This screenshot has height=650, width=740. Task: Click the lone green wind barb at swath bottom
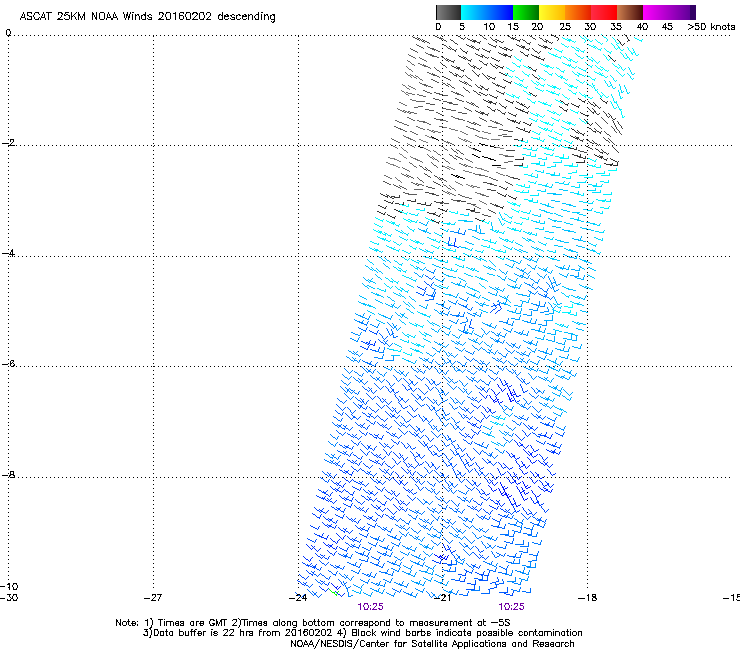334,591
